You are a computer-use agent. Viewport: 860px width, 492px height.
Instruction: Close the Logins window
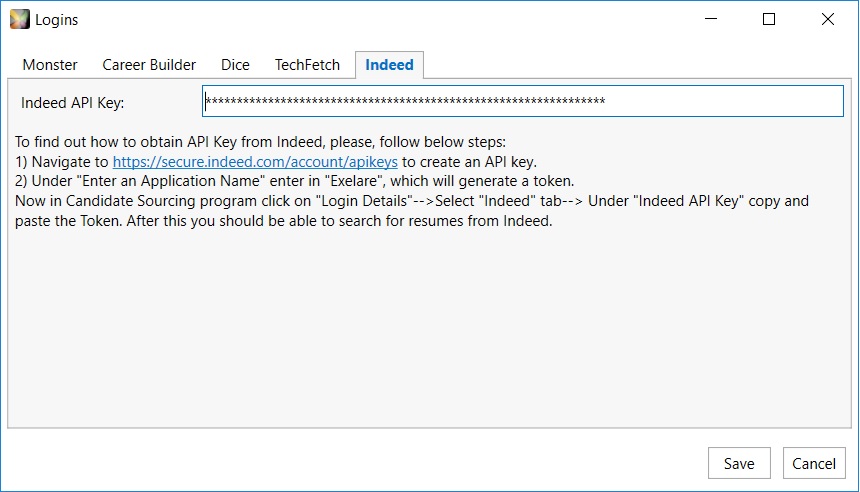[x=828, y=19]
